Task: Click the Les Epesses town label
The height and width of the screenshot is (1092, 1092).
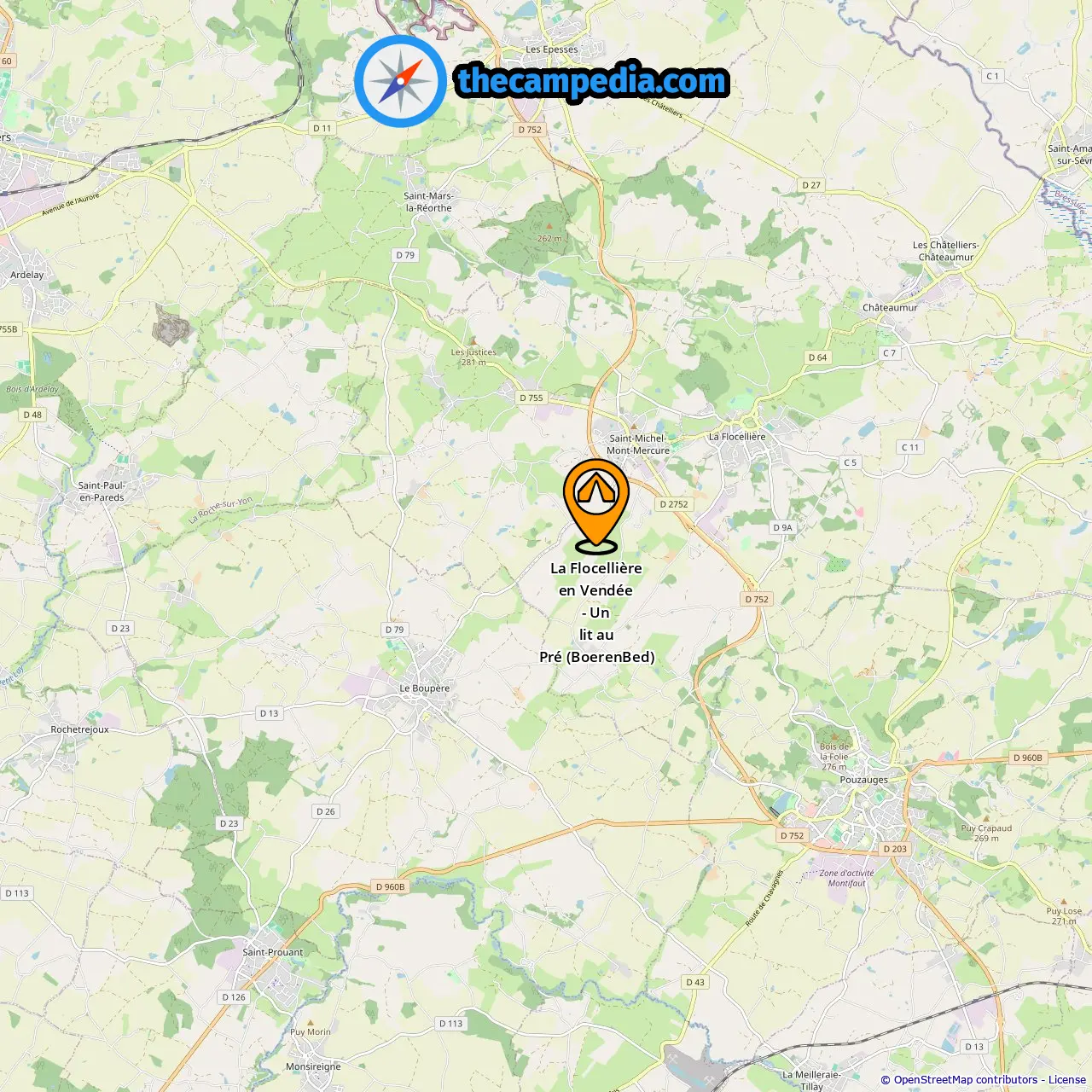Action: tap(552, 49)
